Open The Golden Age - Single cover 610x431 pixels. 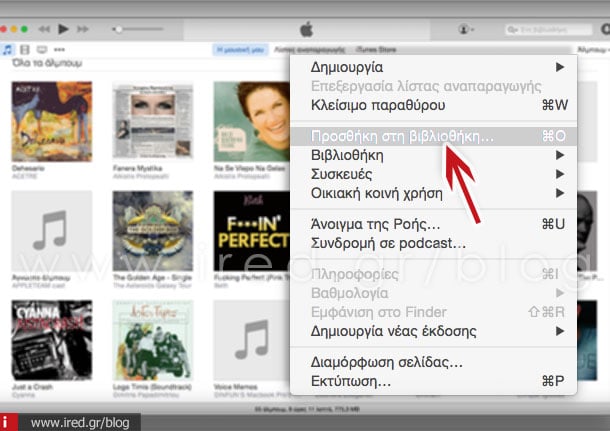tap(153, 231)
